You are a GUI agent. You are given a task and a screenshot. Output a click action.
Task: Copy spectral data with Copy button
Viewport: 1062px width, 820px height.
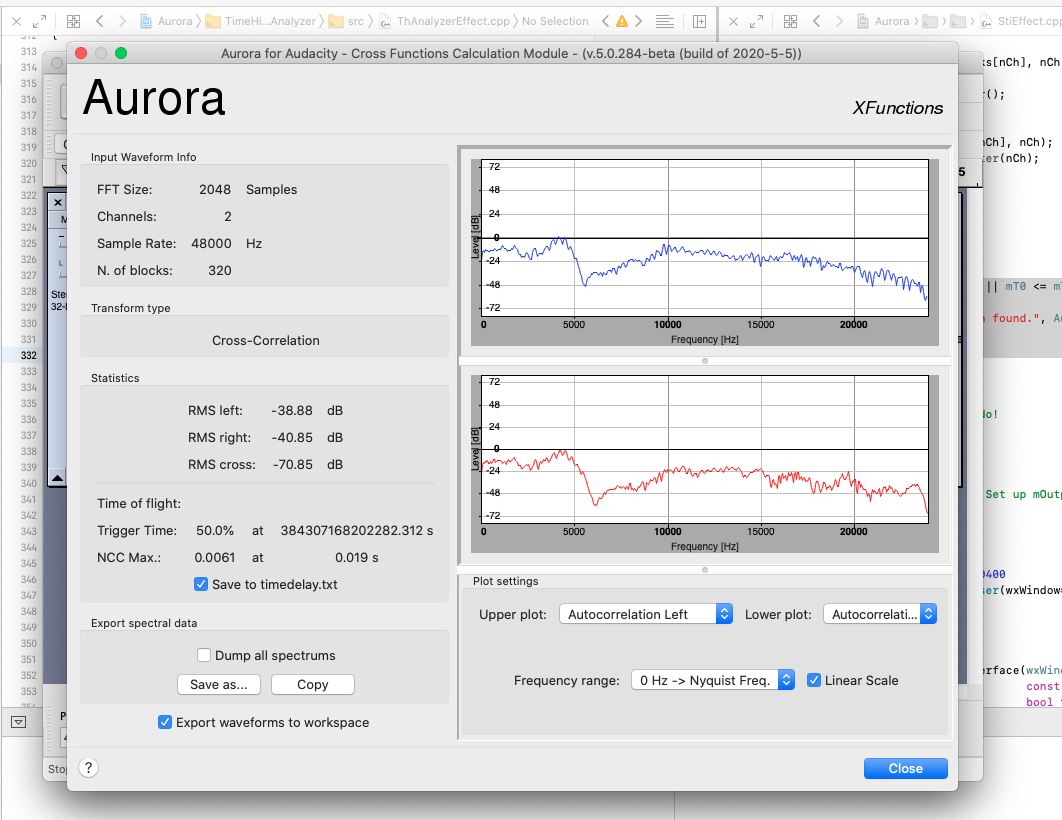point(312,685)
